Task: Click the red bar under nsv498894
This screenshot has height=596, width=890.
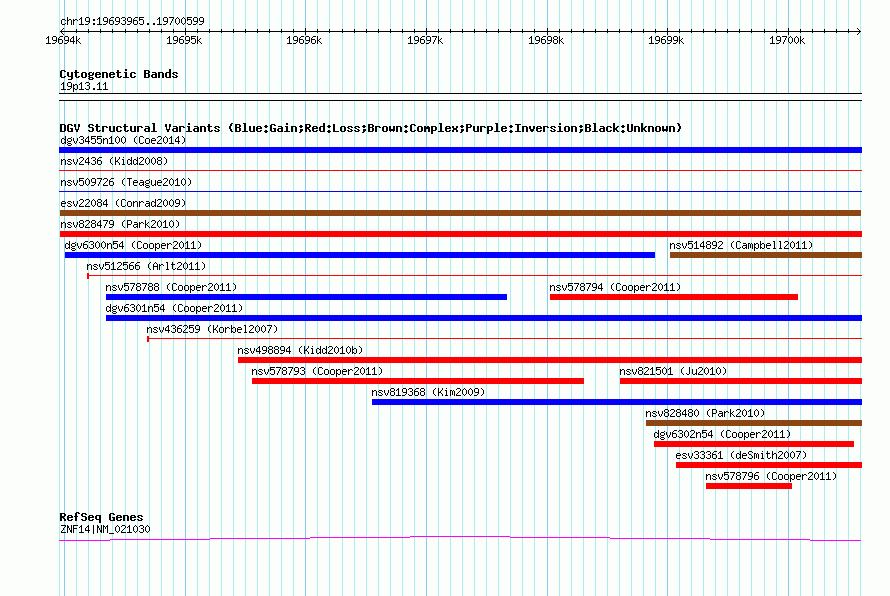Action: tap(550, 360)
